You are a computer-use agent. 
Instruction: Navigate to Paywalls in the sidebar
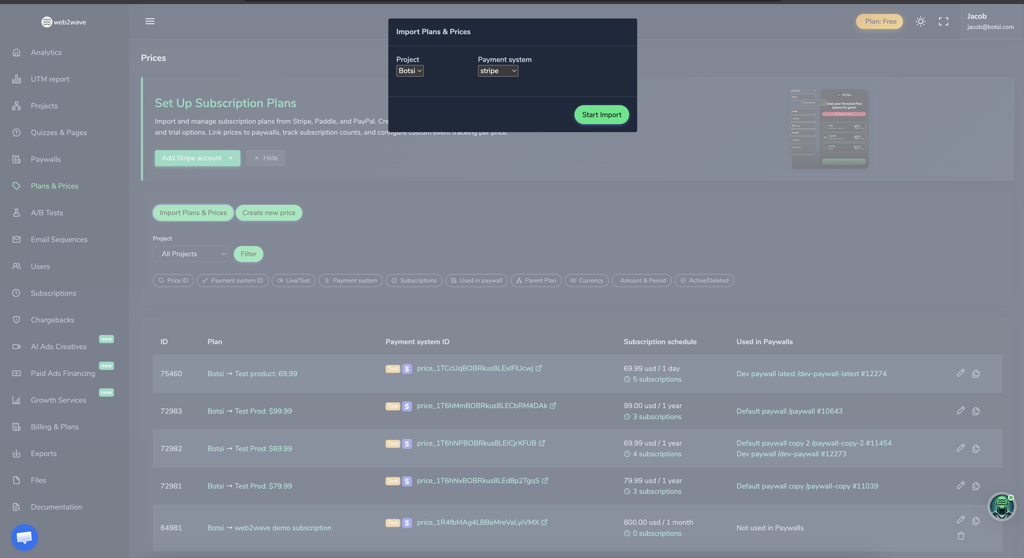pos(45,159)
